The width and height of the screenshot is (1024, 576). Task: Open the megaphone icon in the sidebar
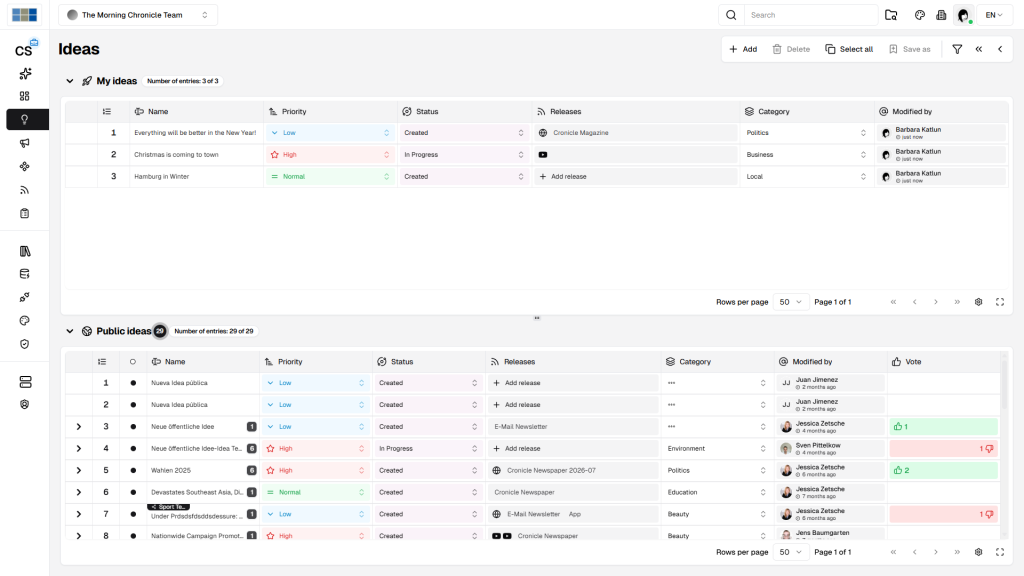click(x=24, y=143)
